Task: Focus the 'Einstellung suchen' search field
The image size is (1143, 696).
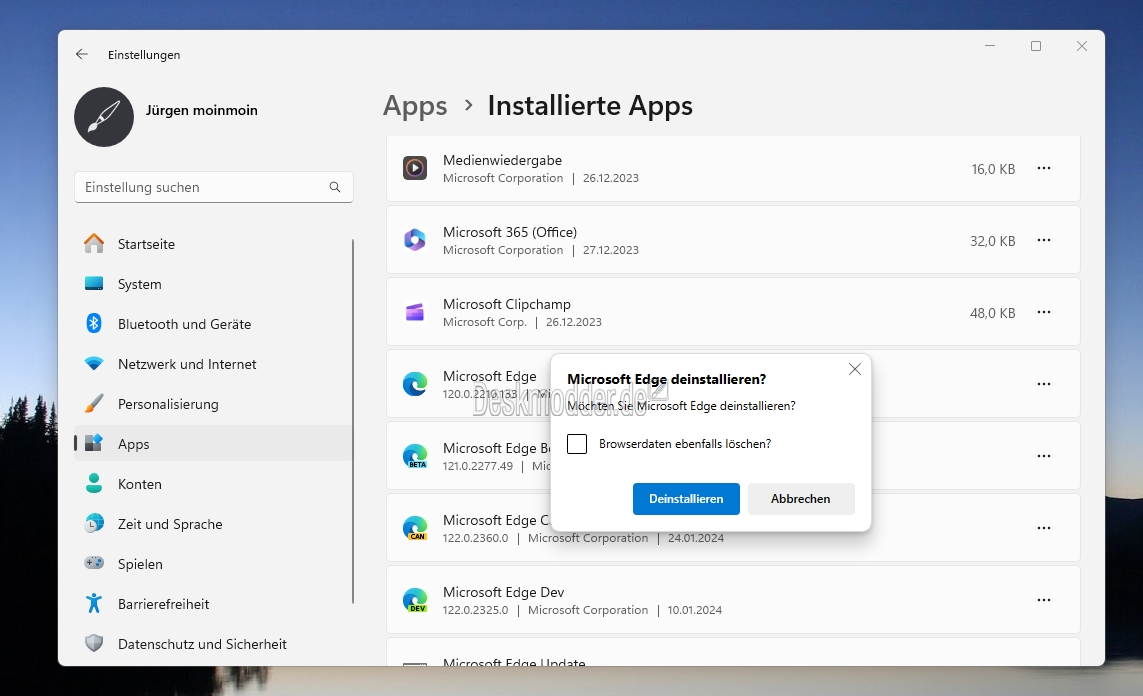Action: 214,187
